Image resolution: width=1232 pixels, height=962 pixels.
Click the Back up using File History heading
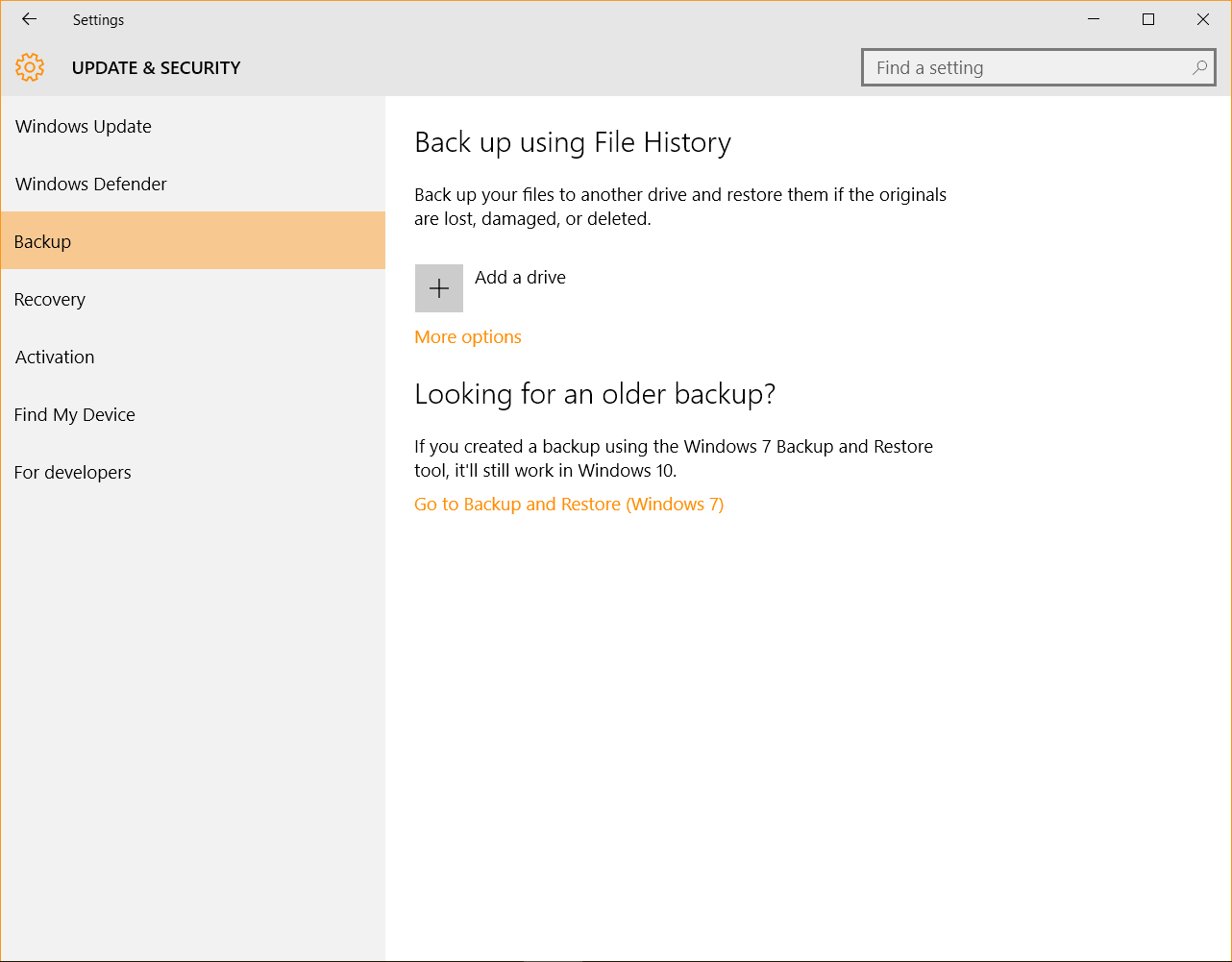point(573,143)
